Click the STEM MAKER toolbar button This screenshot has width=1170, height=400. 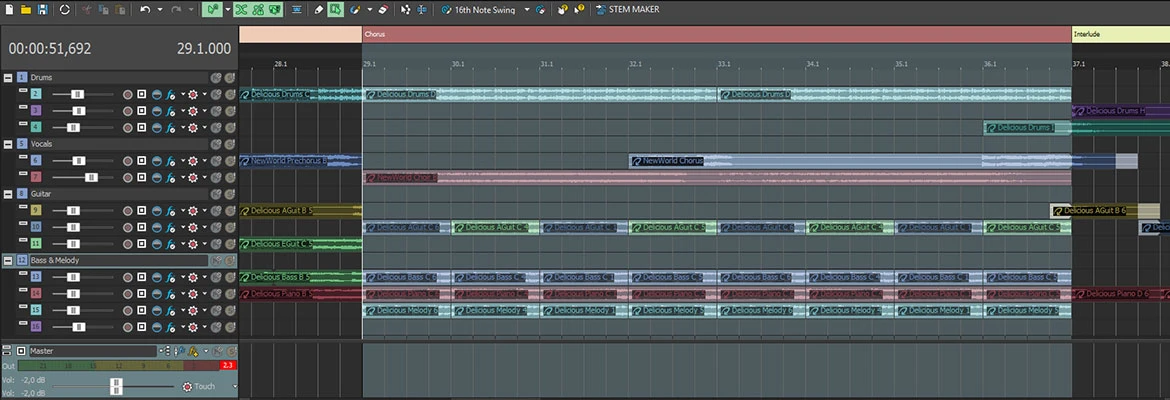(x=632, y=9)
